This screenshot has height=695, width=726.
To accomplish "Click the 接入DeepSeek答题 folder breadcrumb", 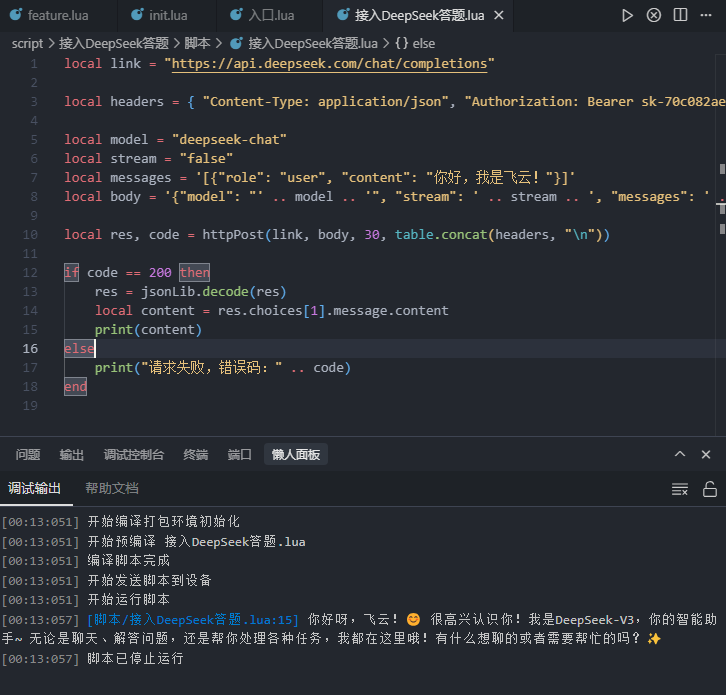I will 114,44.
